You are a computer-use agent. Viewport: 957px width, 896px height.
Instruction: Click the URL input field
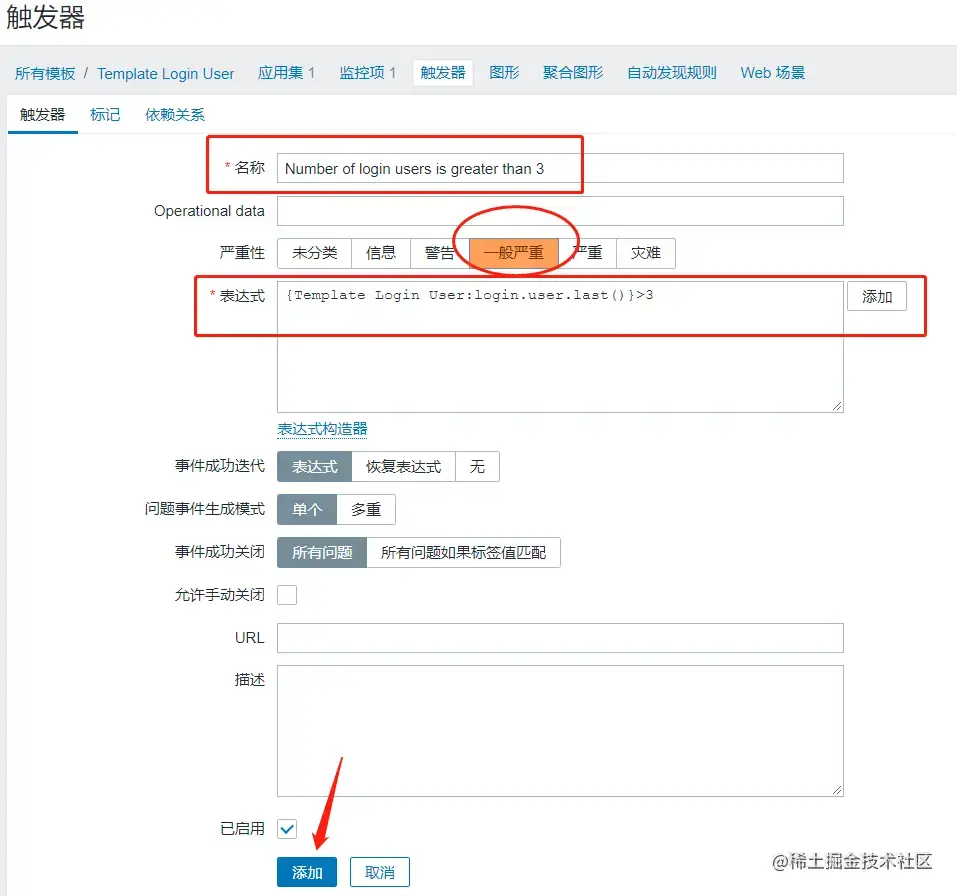[x=560, y=638]
